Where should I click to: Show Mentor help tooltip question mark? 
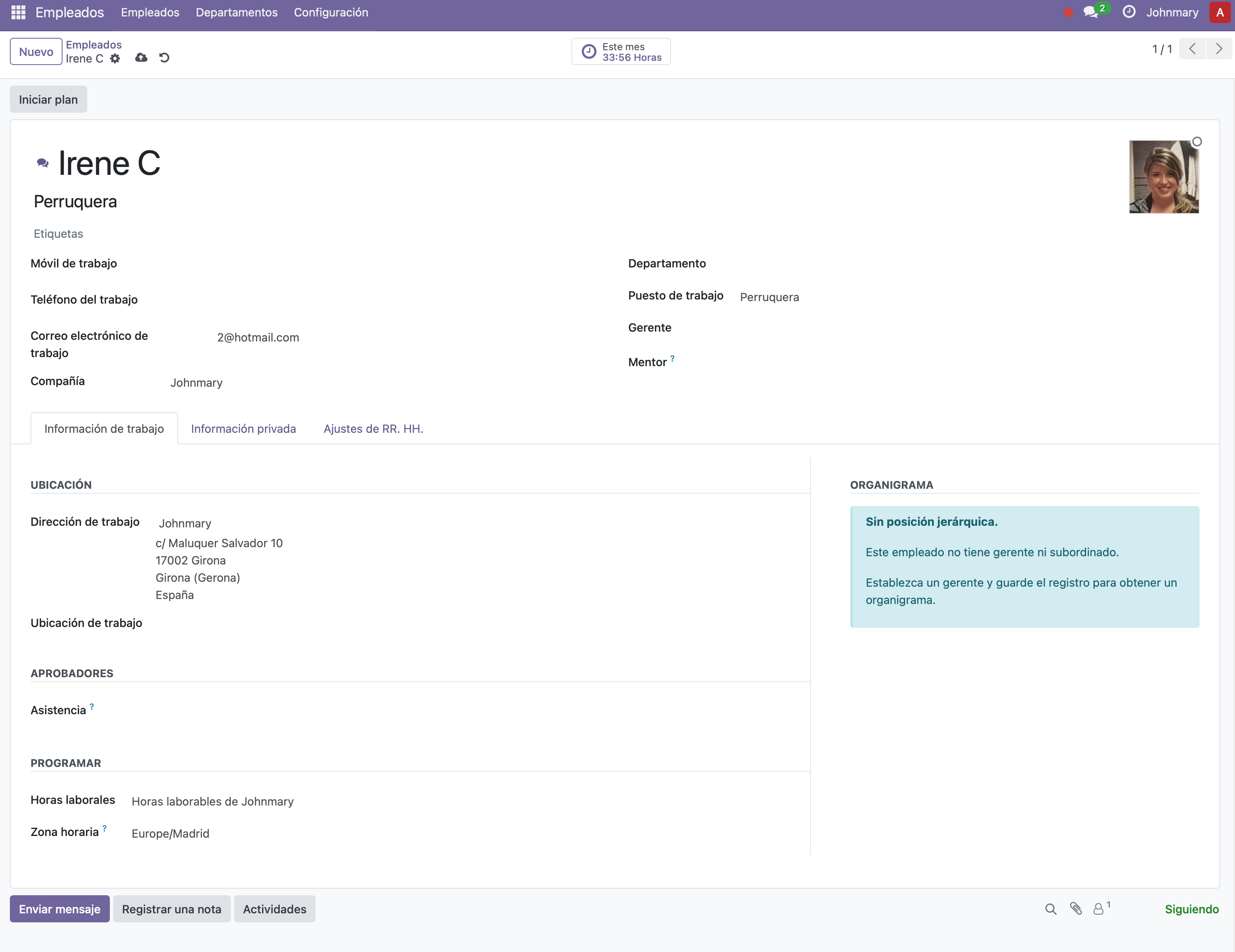(x=672, y=358)
